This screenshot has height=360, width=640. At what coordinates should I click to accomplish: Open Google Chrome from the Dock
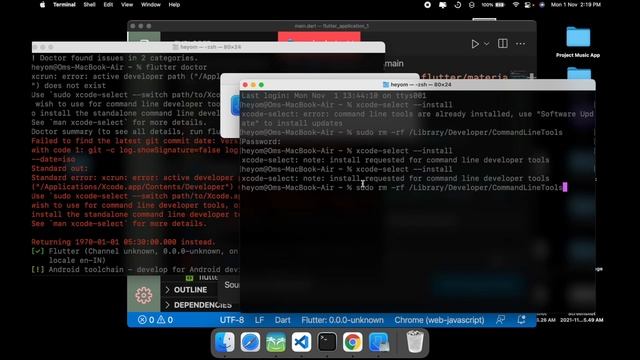tap(353, 342)
